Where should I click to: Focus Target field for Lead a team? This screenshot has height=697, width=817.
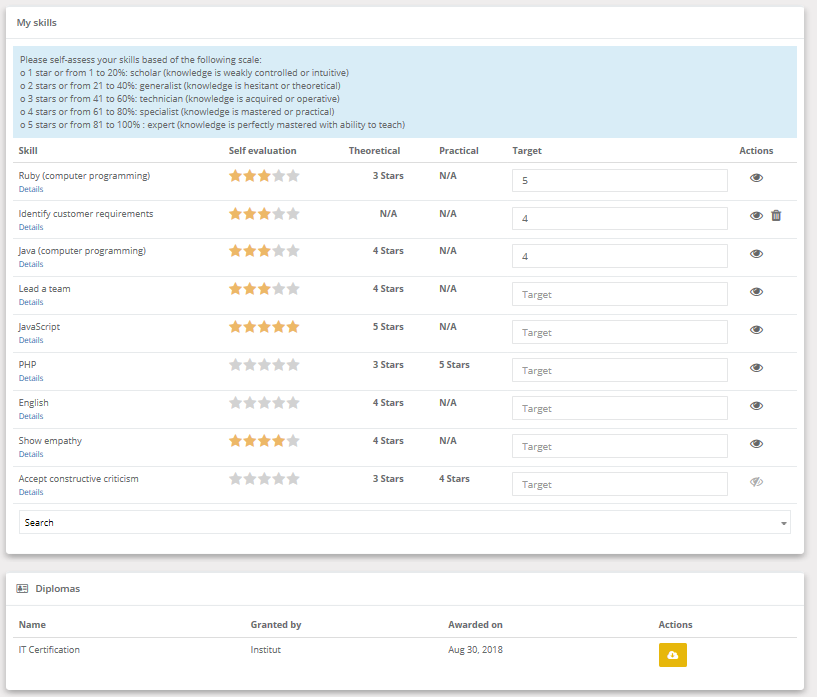click(x=620, y=294)
